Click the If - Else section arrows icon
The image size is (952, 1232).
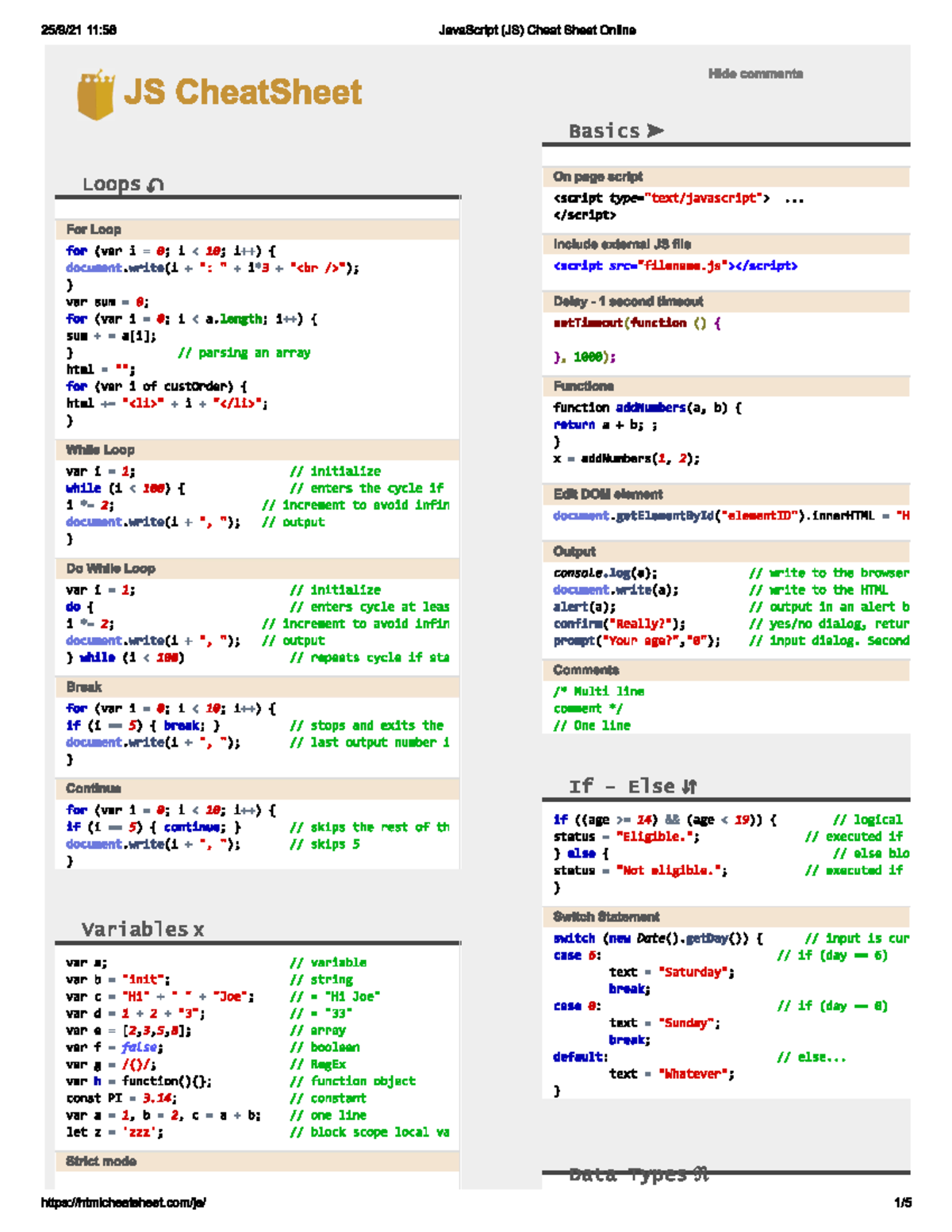click(689, 786)
